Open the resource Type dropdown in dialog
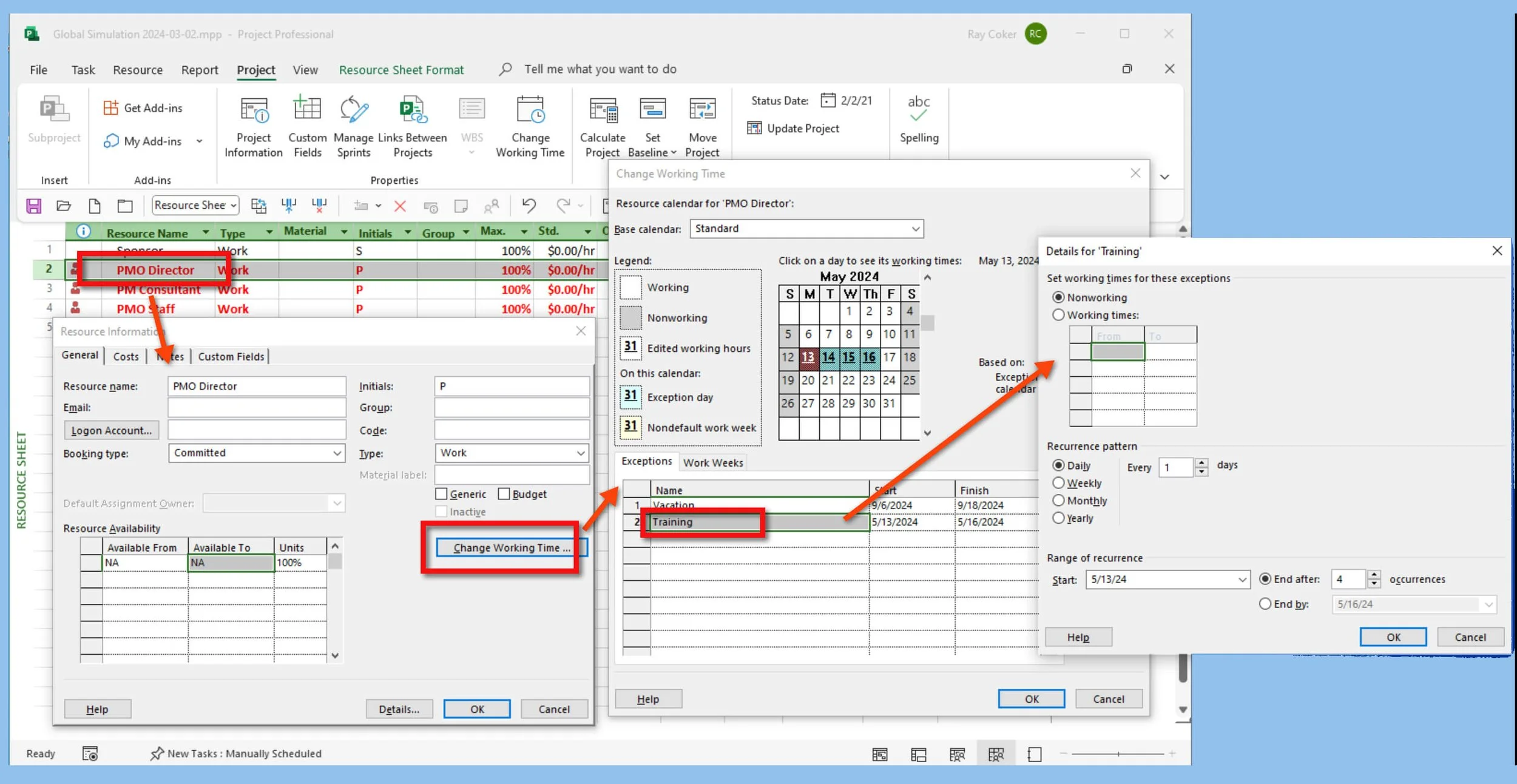Image resolution: width=1517 pixels, height=784 pixels. pos(581,453)
